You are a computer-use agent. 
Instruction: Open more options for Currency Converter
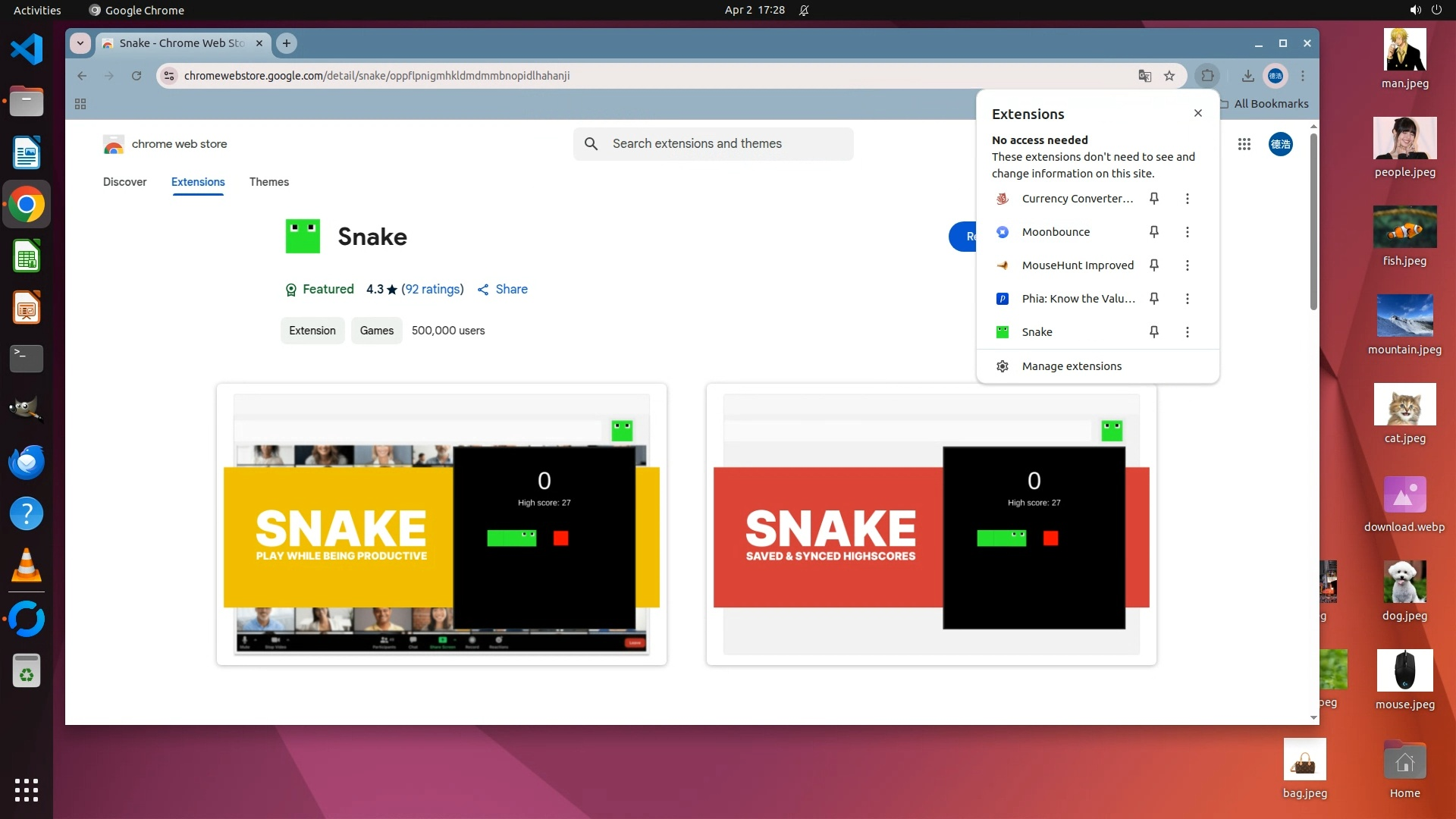click(1188, 199)
